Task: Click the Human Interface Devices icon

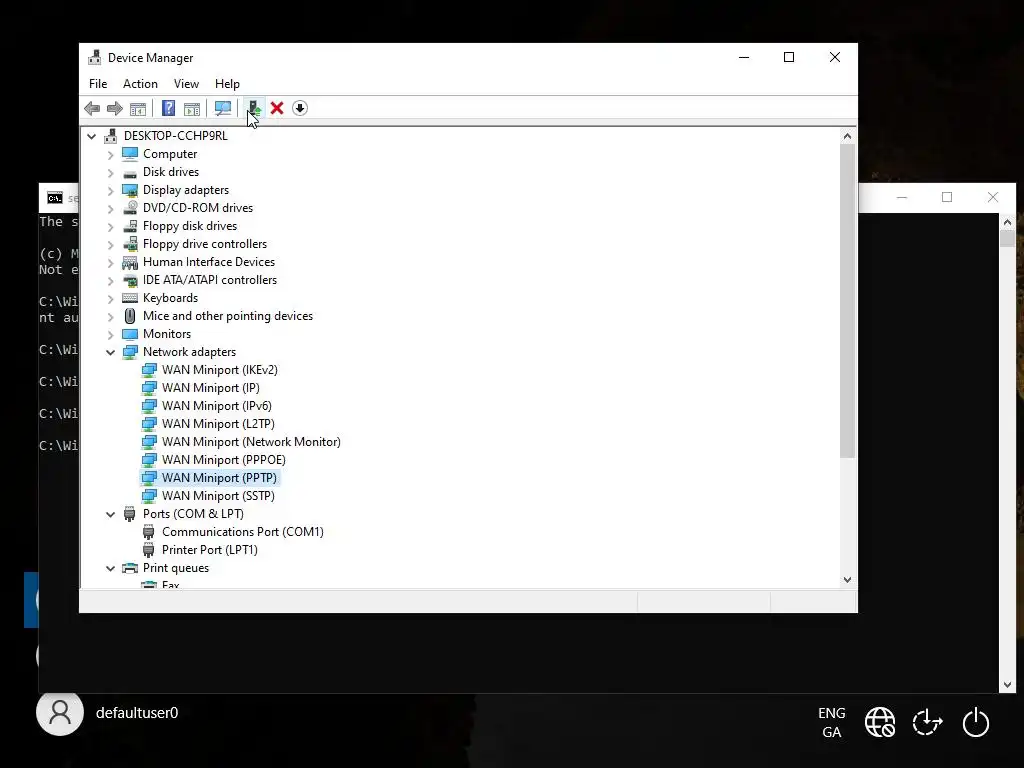Action: [x=130, y=262]
